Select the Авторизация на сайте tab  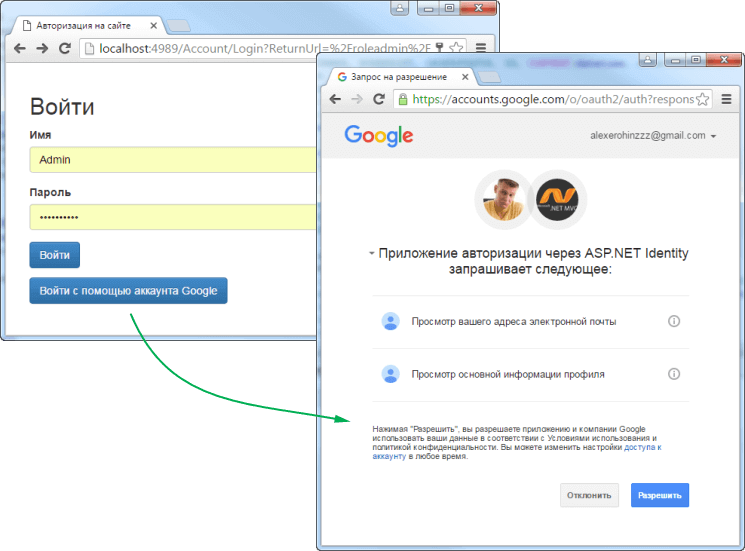[x=88, y=26]
